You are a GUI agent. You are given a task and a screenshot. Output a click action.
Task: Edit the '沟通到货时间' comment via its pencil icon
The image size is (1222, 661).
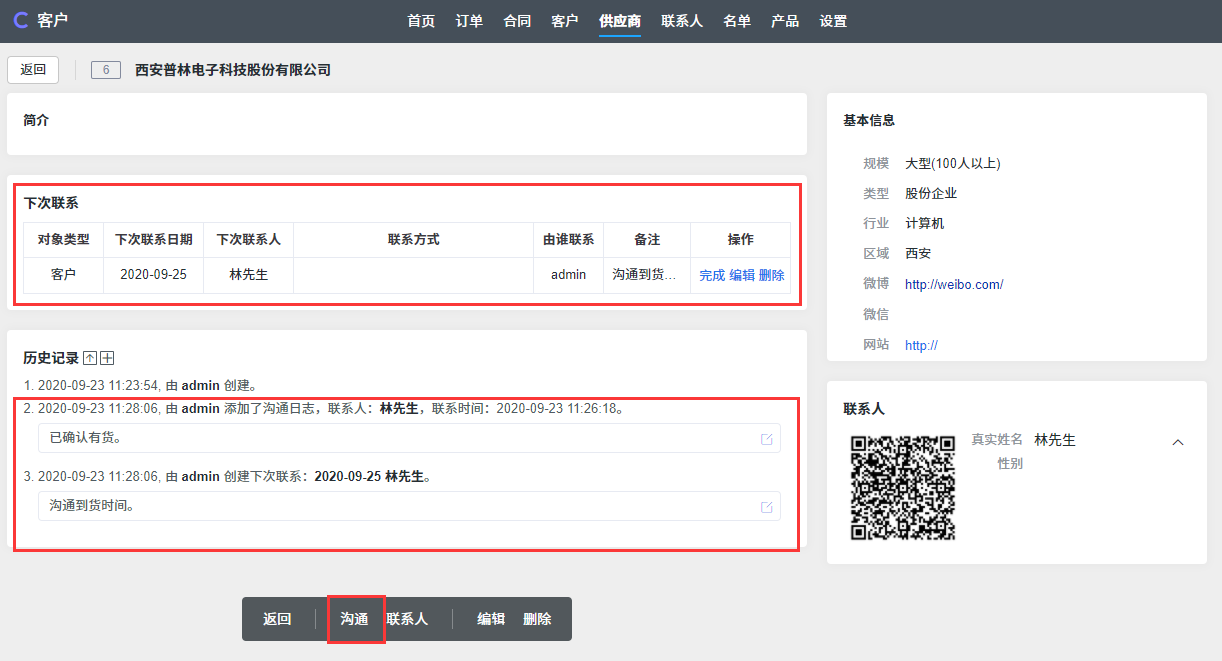766,507
